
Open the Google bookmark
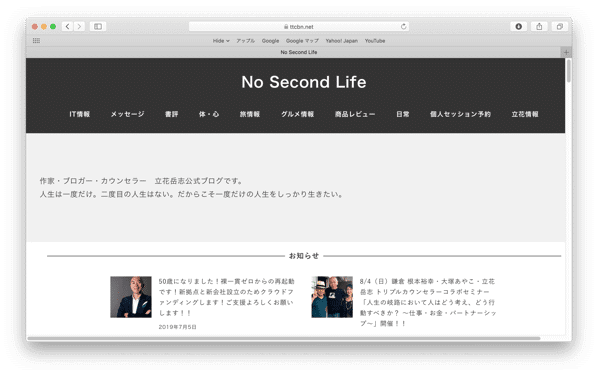coord(270,41)
